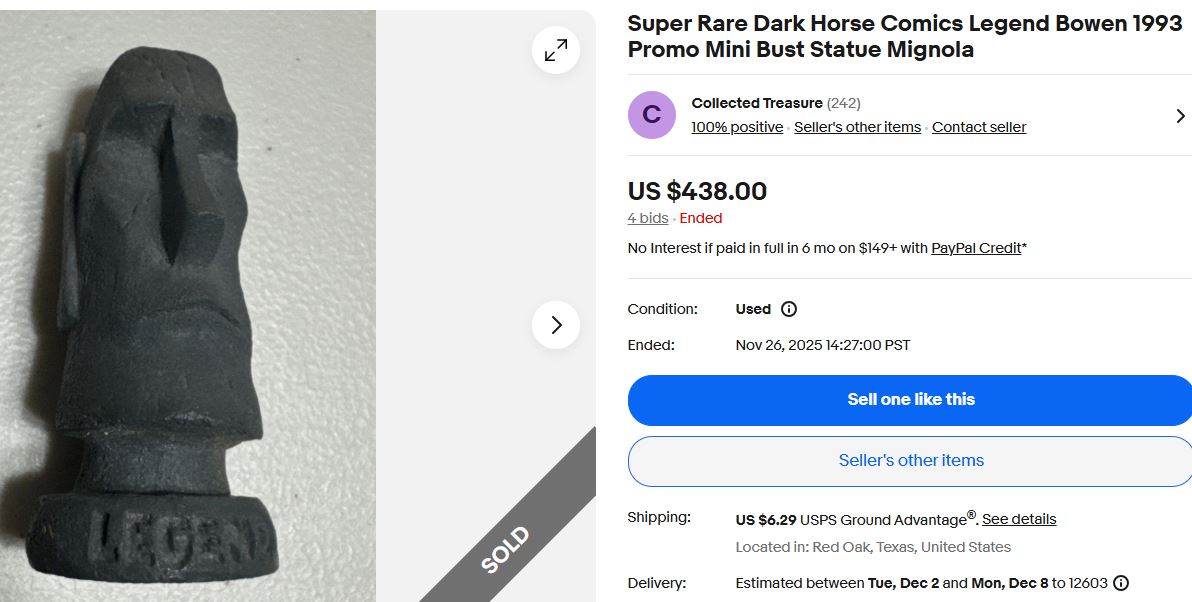
Task: Expand the seller details chevron
Action: pos(1180,116)
